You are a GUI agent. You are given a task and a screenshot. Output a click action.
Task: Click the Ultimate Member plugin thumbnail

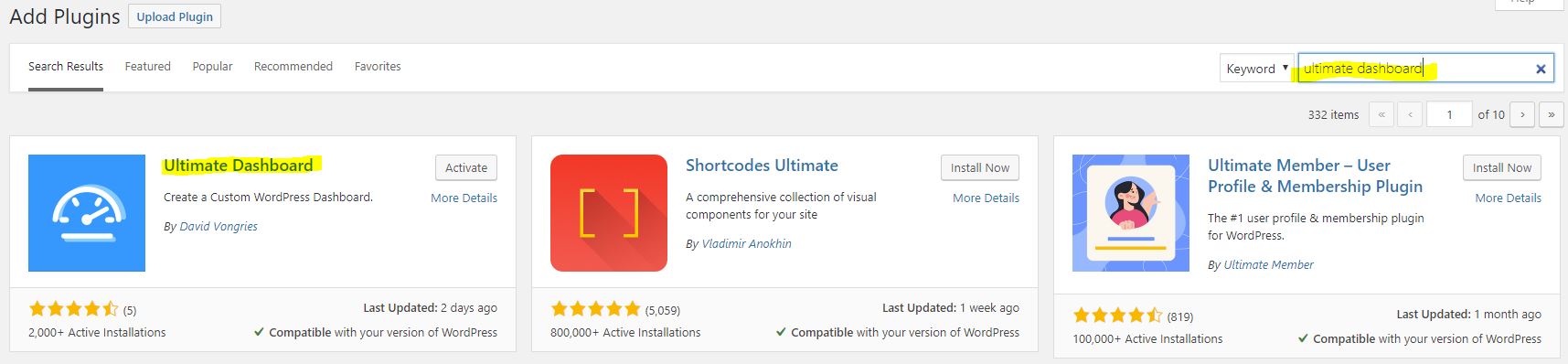pyautogui.click(x=1131, y=213)
